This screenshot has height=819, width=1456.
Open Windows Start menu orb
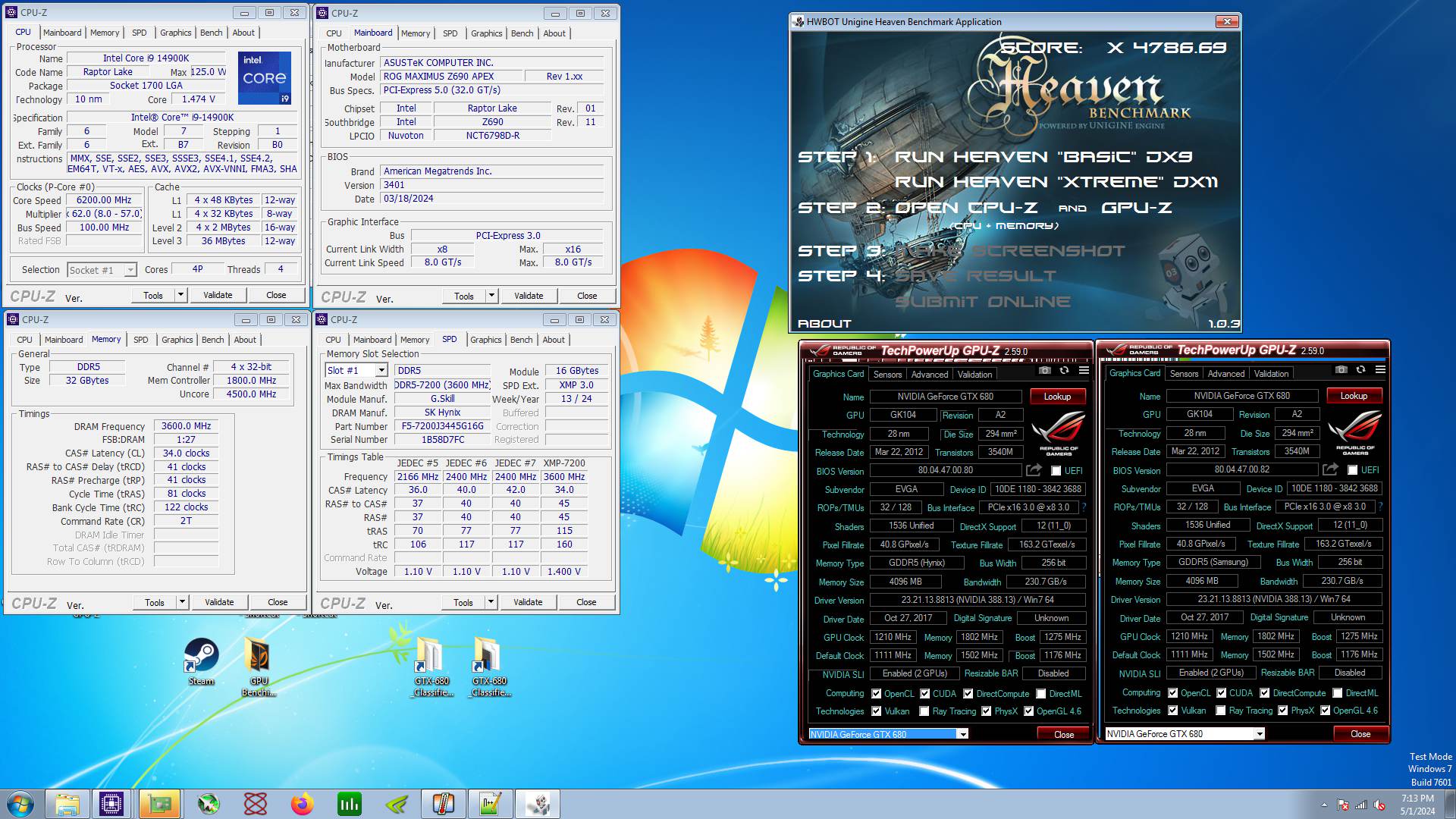point(20,804)
